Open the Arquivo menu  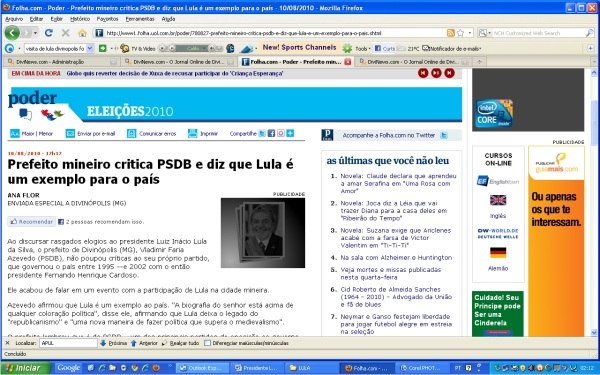pyautogui.click(x=14, y=19)
